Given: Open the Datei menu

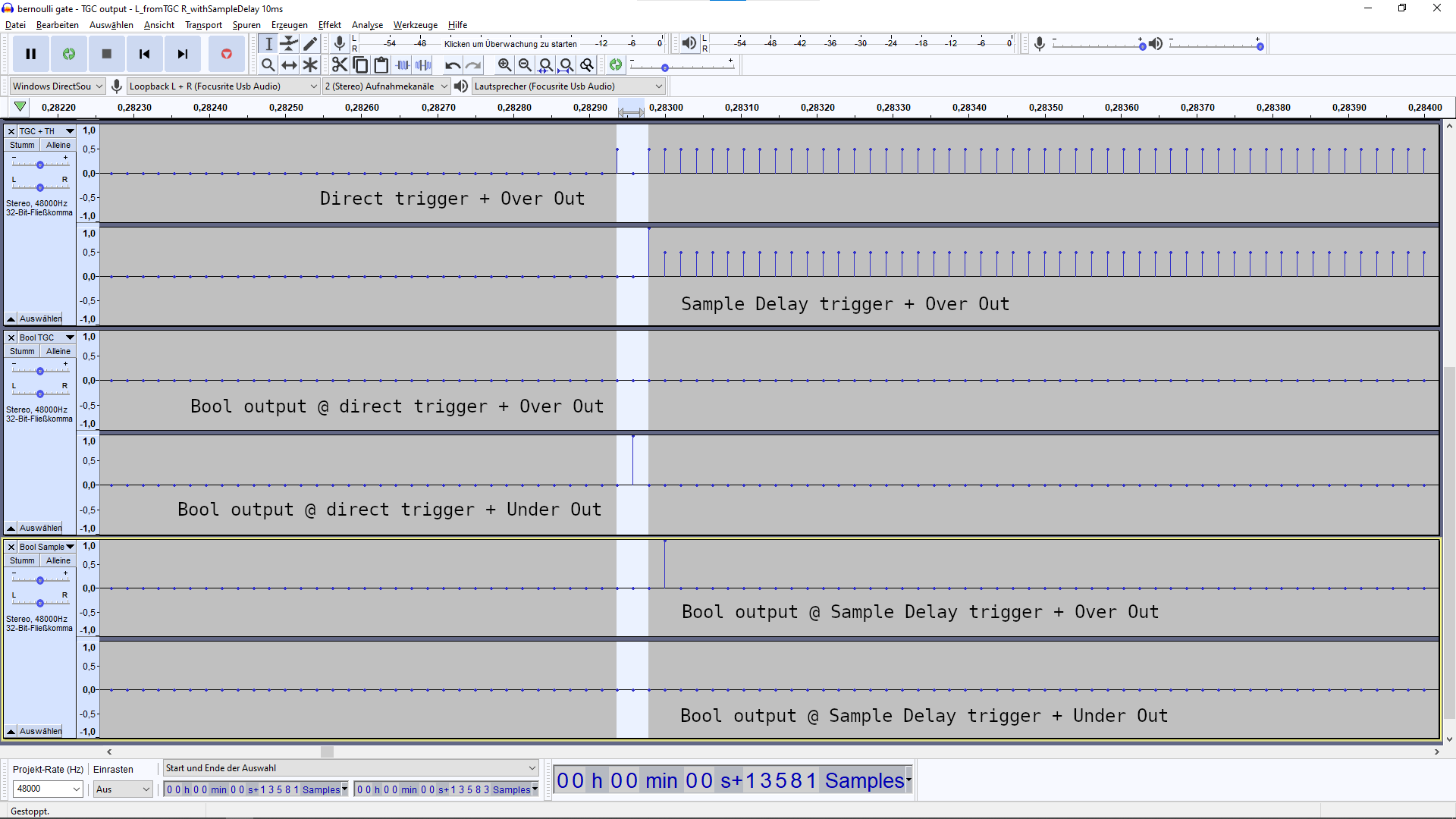Looking at the screenshot, I should pyautogui.click(x=15, y=25).
